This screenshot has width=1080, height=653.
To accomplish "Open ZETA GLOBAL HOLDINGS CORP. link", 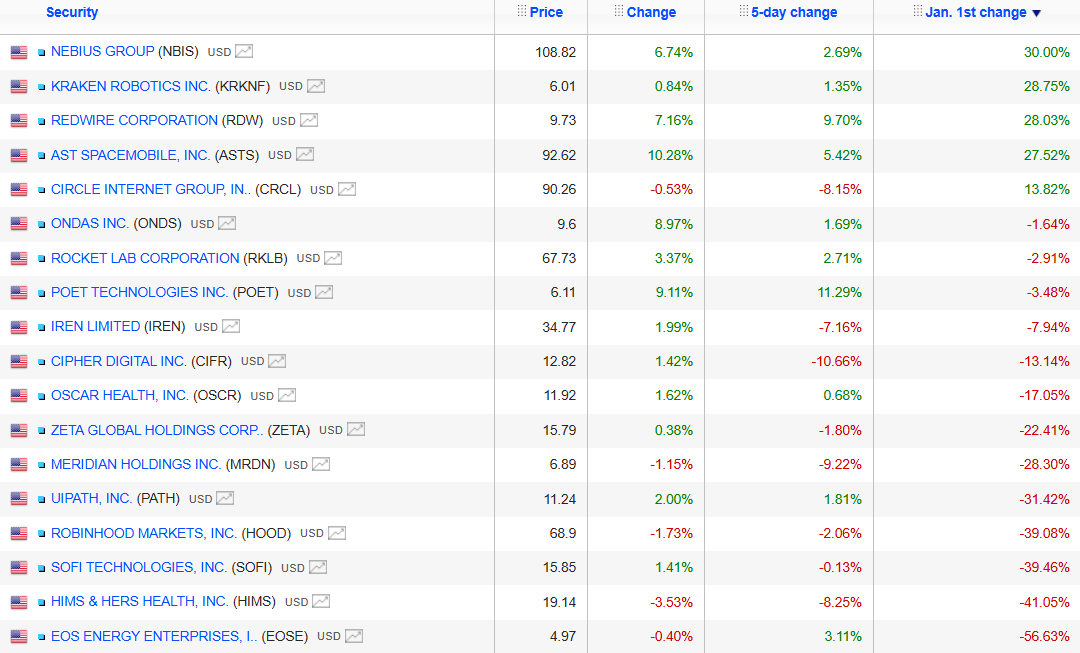I will [x=157, y=430].
